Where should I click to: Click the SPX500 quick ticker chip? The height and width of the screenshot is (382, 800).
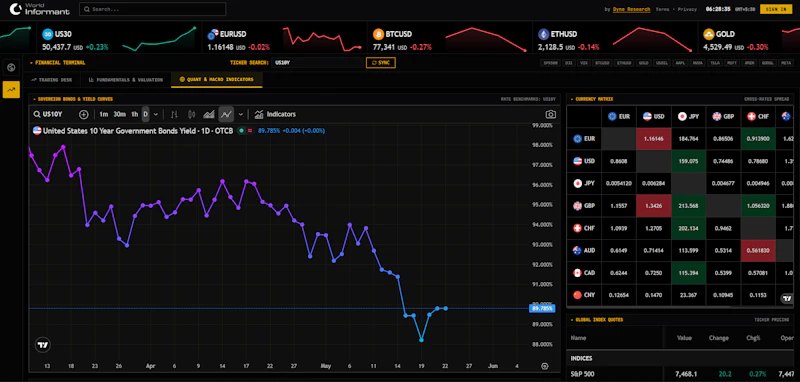pyautogui.click(x=551, y=63)
